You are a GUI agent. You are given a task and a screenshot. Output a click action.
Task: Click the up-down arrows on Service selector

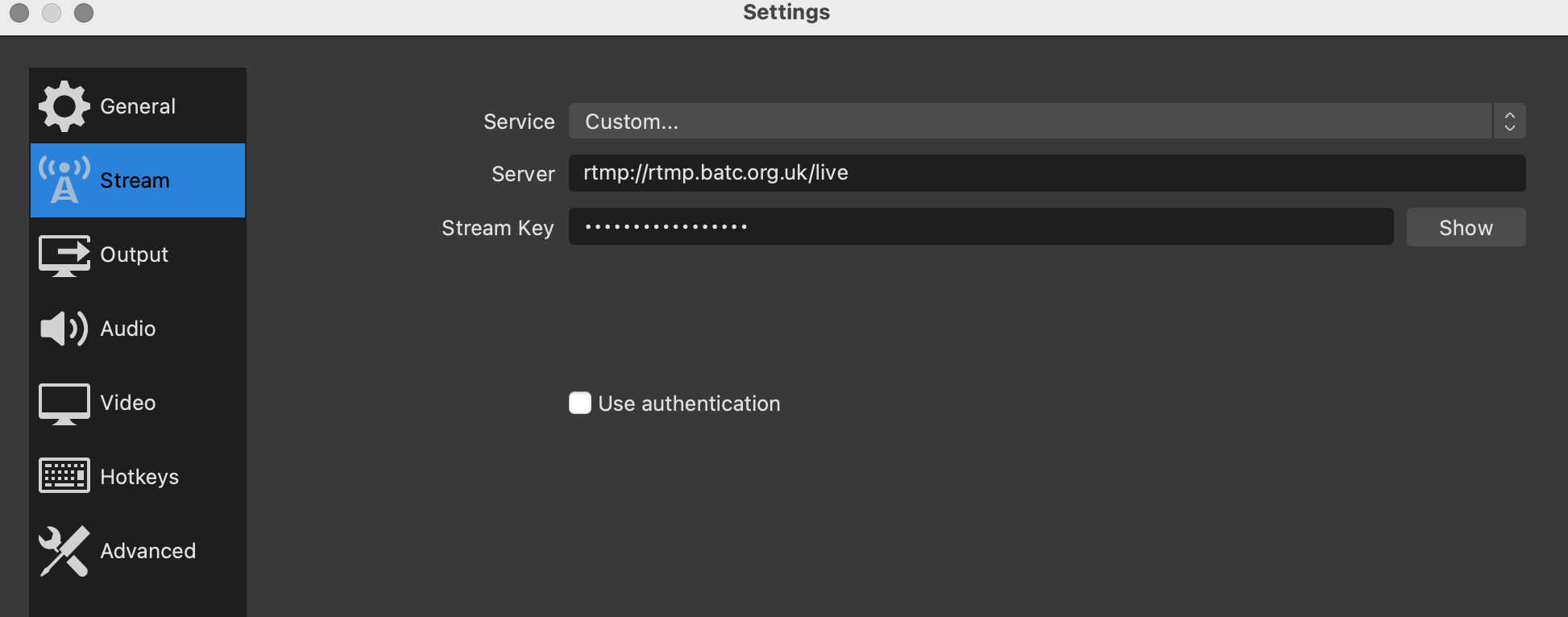click(1509, 122)
